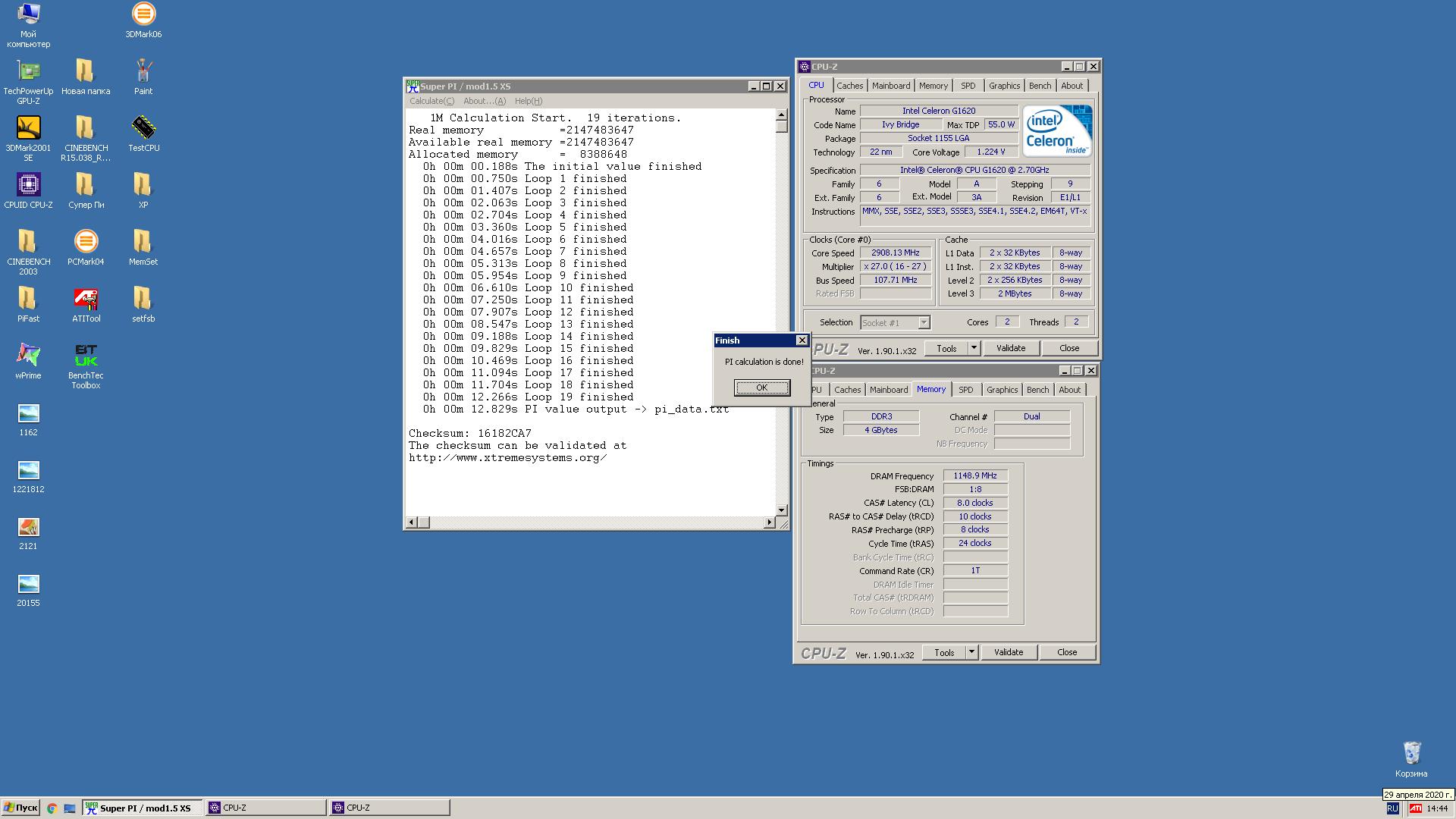Viewport: 1456px width, 819px height.
Task: Click Super PI scroll down arrow
Action: (782, 510)
